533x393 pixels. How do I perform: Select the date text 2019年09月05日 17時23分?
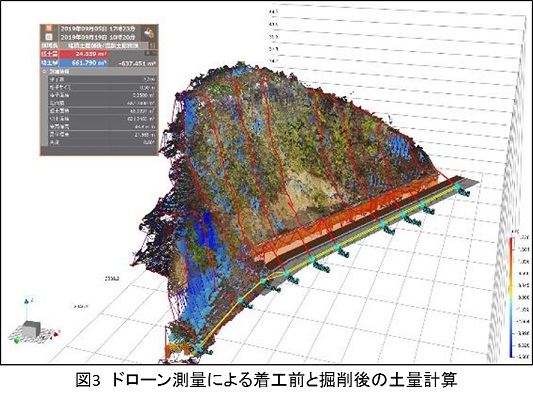click(x=98, y=28)
